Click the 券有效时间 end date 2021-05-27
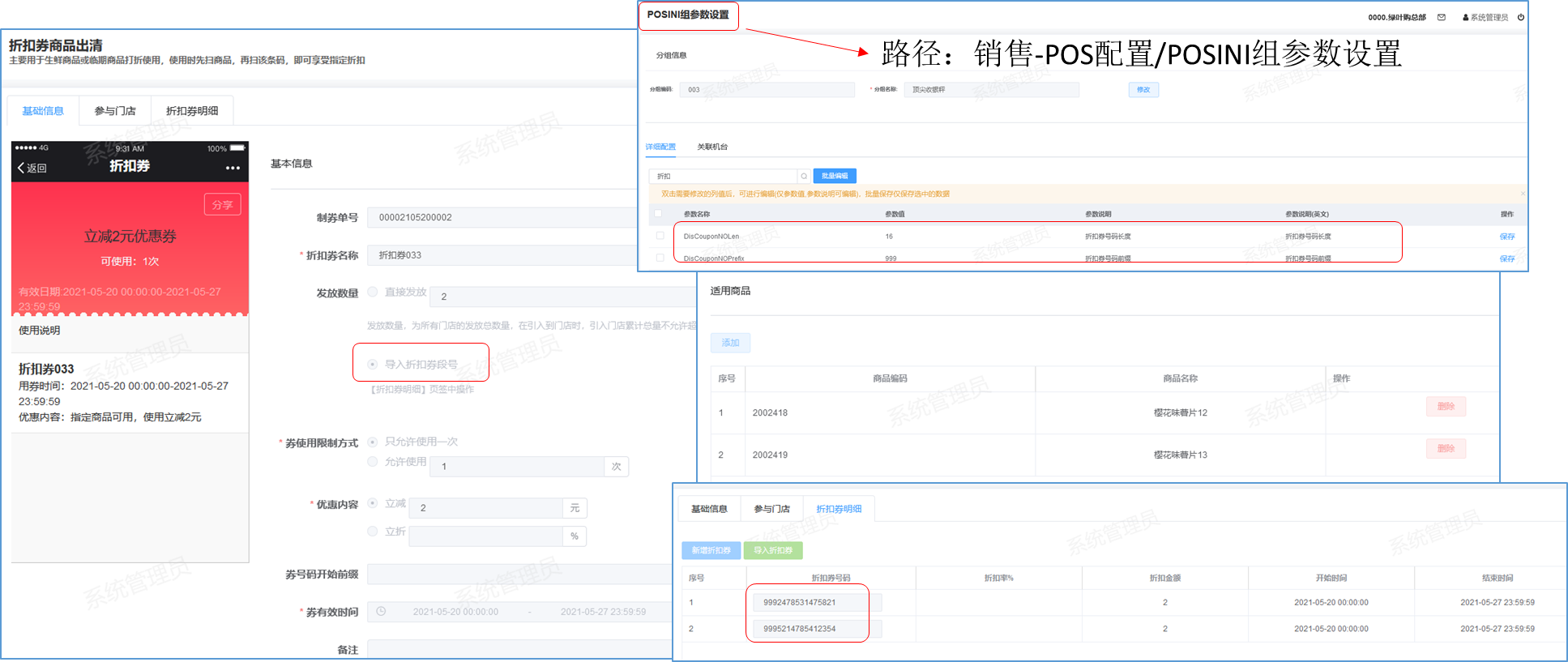The image size is (1568, 662). pyautogui.click(x=603, y=612)
